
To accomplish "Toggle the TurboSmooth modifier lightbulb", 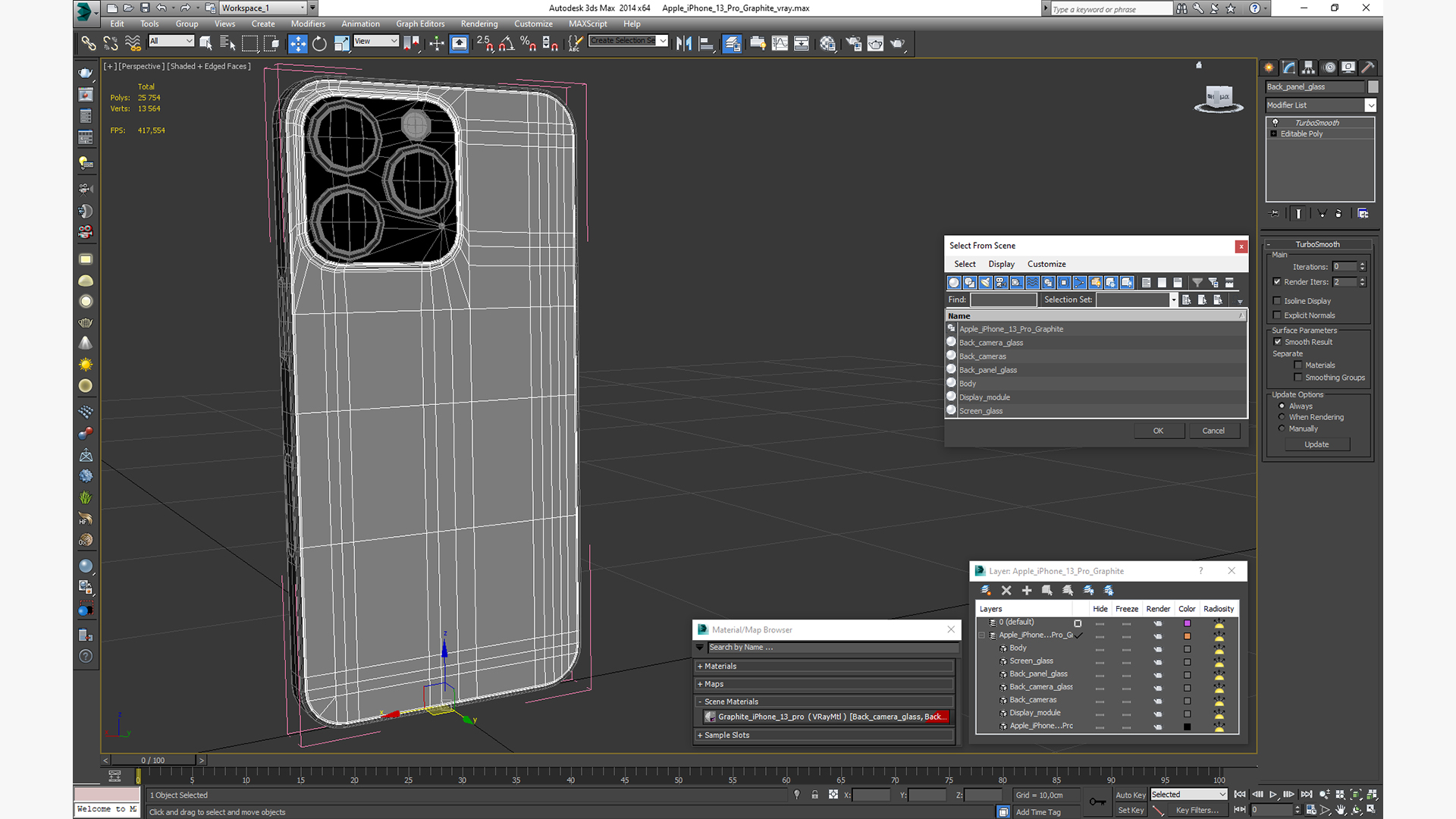I will [1276, 123].
